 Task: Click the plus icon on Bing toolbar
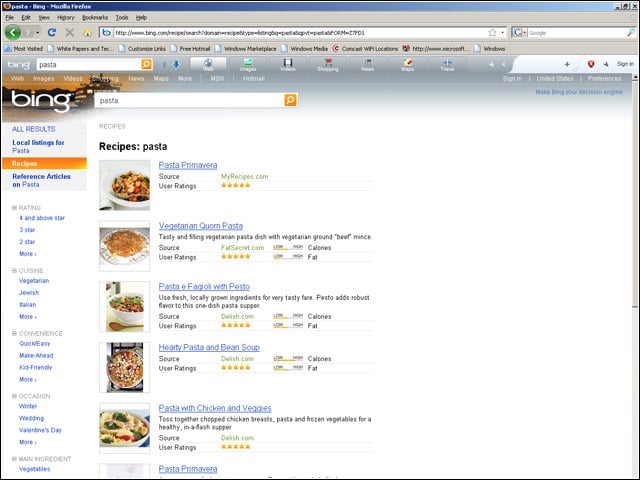pos(567,64)
